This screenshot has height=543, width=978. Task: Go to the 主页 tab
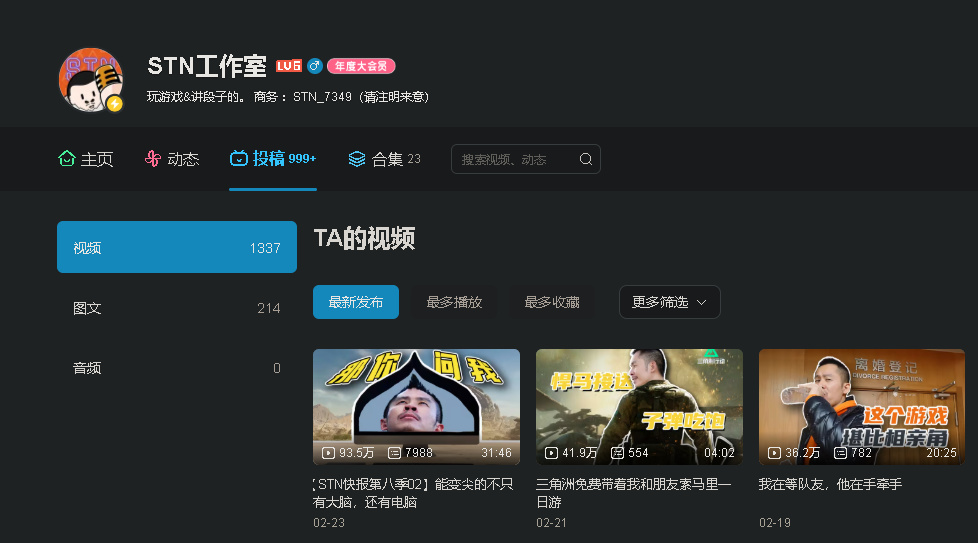click(85, 159)
